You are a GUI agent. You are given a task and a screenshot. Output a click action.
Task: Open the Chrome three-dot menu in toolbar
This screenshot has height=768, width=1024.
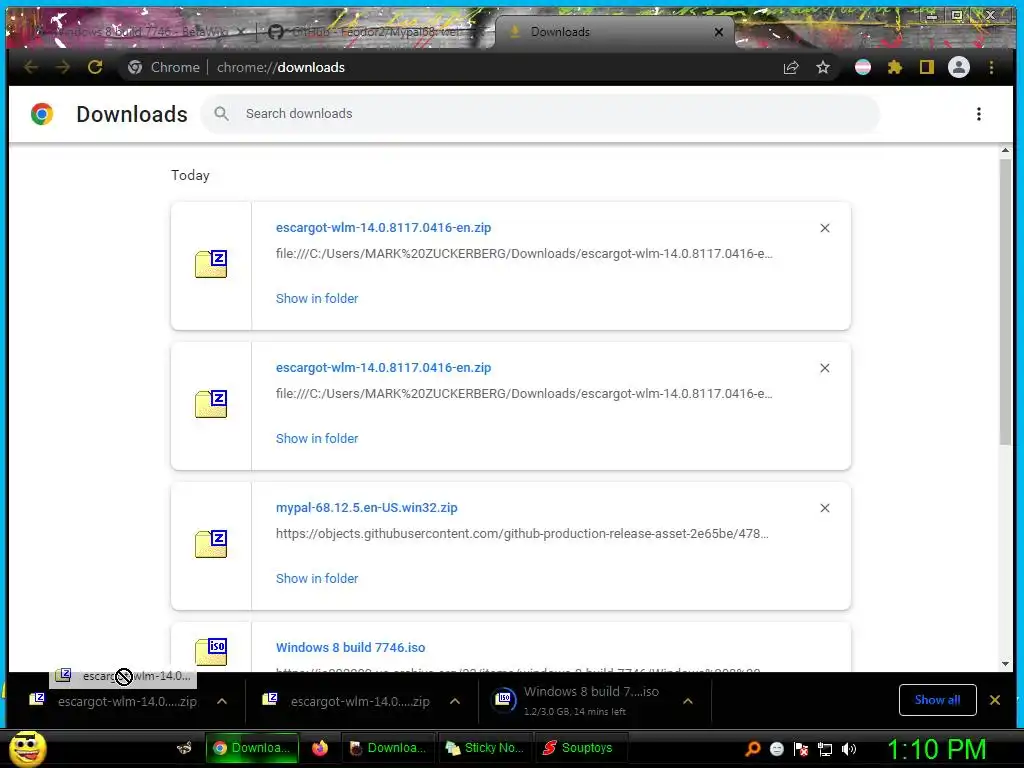991,67
